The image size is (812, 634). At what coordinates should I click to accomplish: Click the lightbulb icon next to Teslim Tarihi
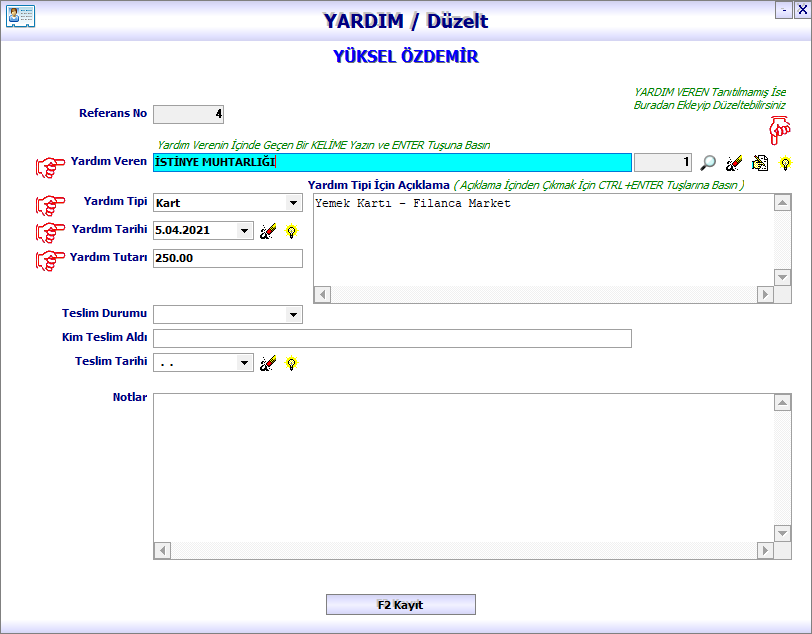tap(291, 363)
